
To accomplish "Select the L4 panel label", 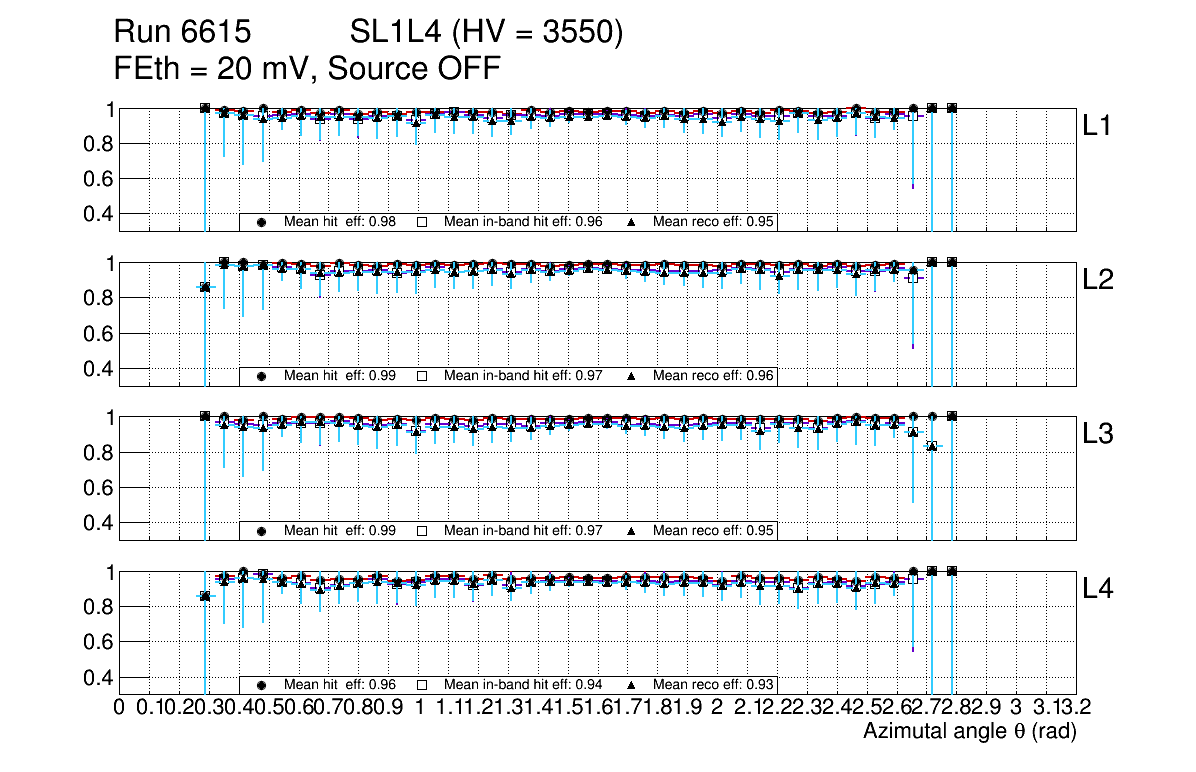I will point(1099,590).
